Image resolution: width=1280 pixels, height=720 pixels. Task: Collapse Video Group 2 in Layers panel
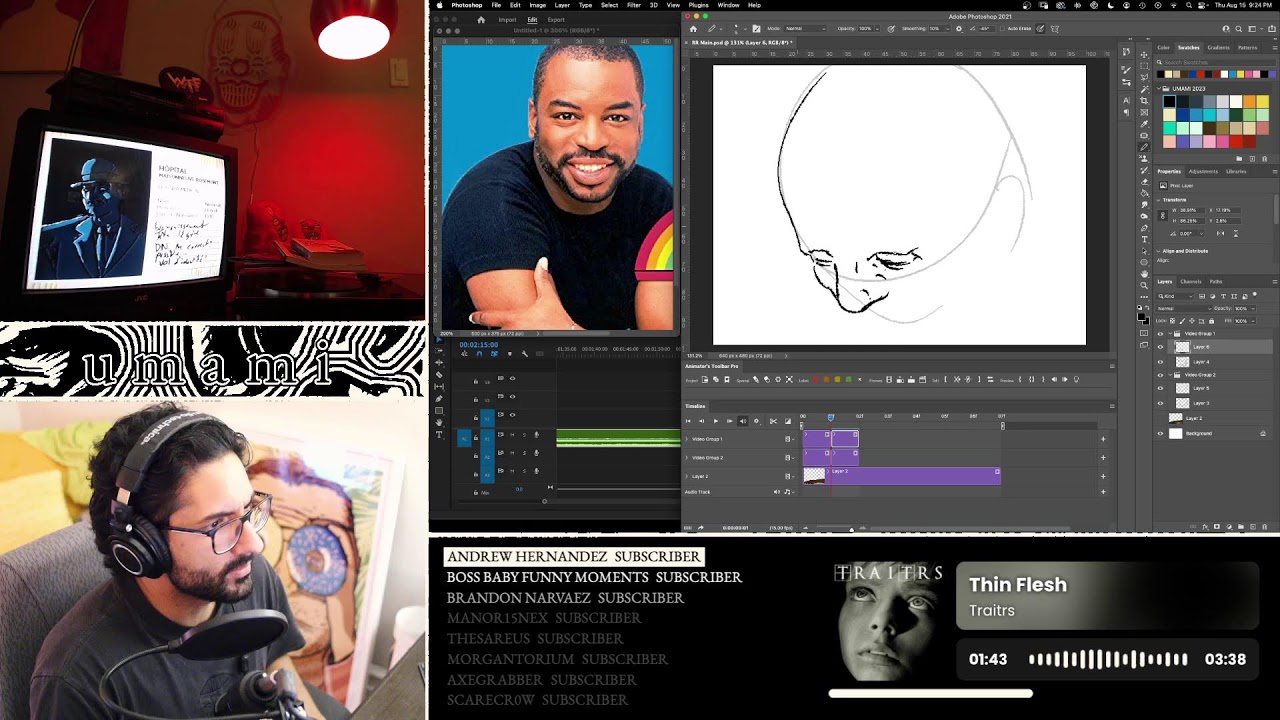click(1170, 375)
